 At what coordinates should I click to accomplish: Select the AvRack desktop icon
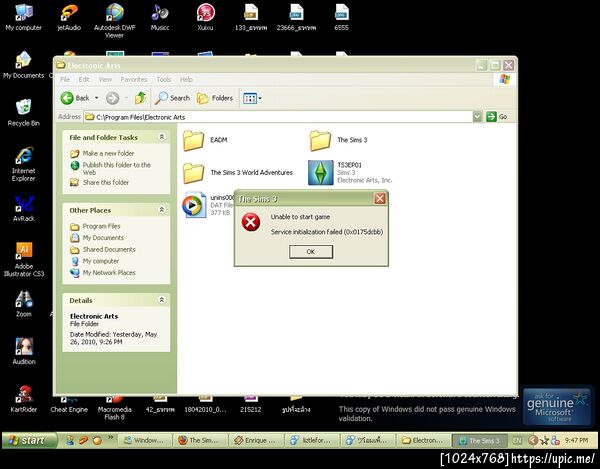(24, 208)
